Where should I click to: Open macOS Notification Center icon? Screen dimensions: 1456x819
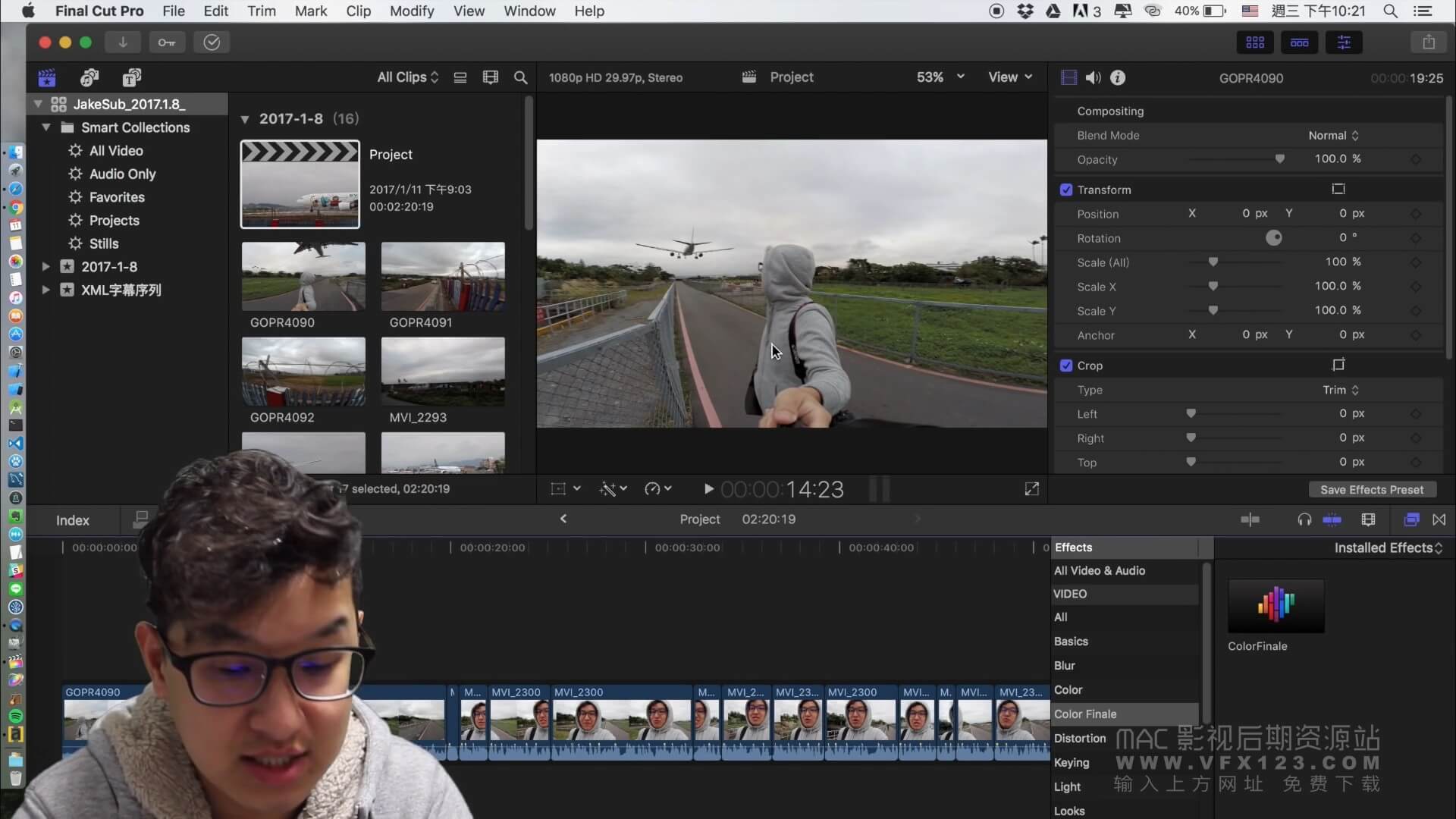pyautogui.click(x=1423, y=11)
